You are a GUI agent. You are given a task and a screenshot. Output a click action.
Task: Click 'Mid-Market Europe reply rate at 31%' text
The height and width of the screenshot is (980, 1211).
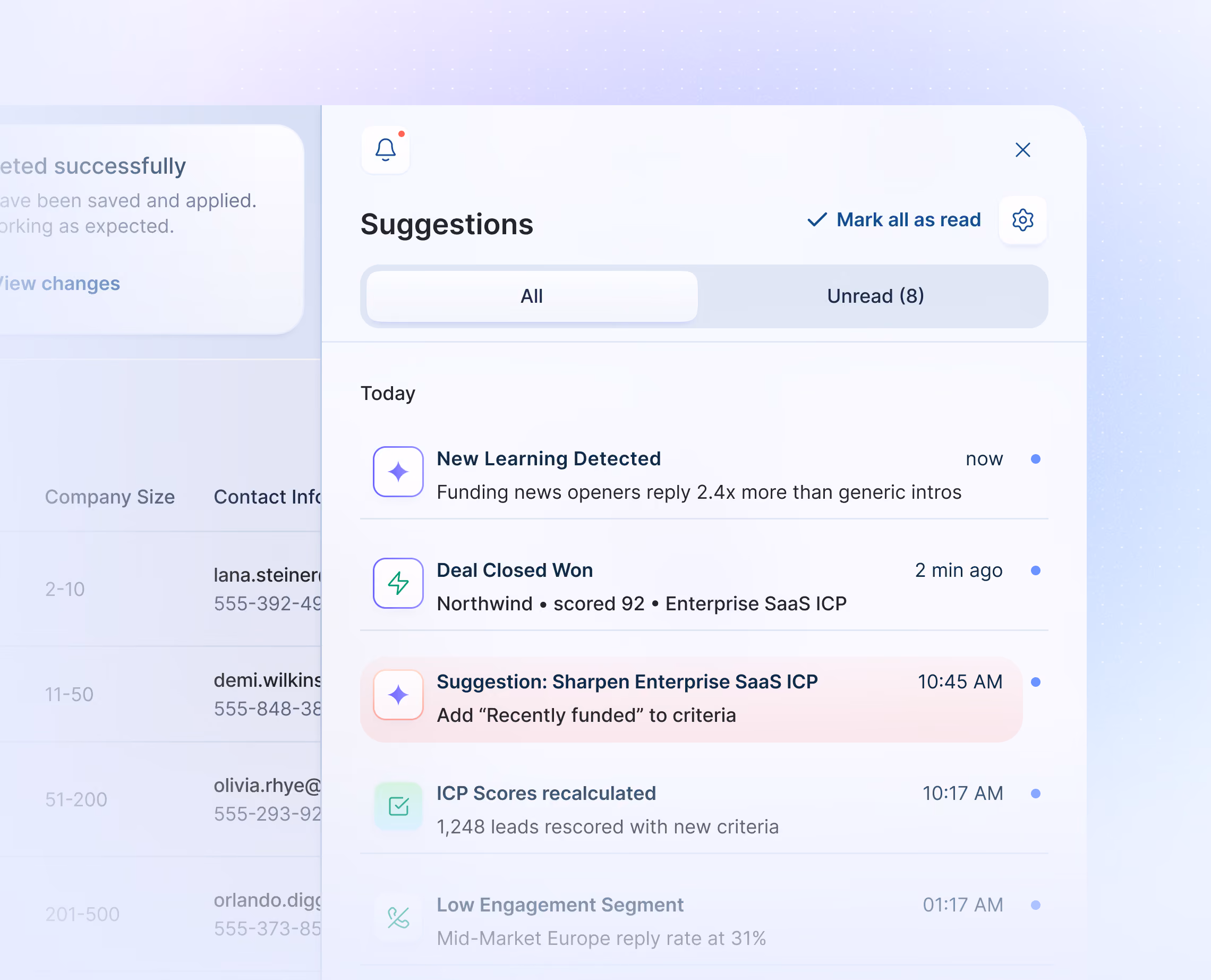point(601,938)
